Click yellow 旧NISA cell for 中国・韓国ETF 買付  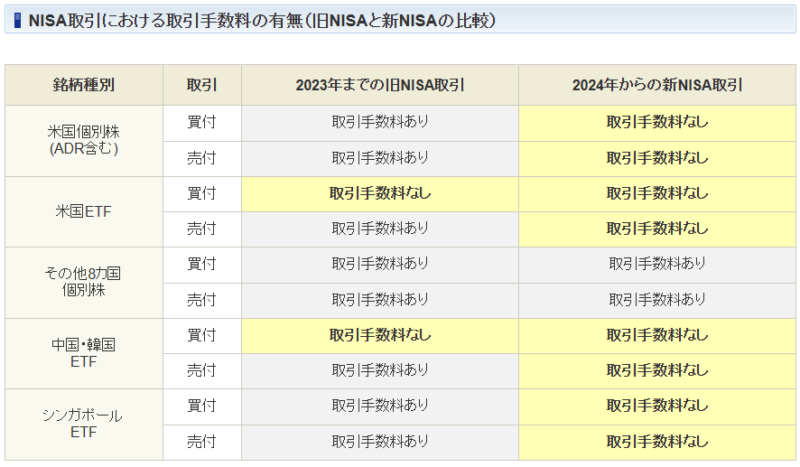pyautogui.click(x=380, y=335)
